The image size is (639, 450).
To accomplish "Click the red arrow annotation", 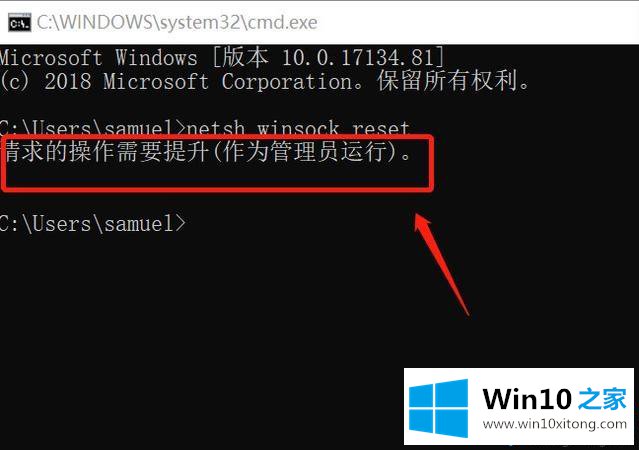I will [442, 264].
